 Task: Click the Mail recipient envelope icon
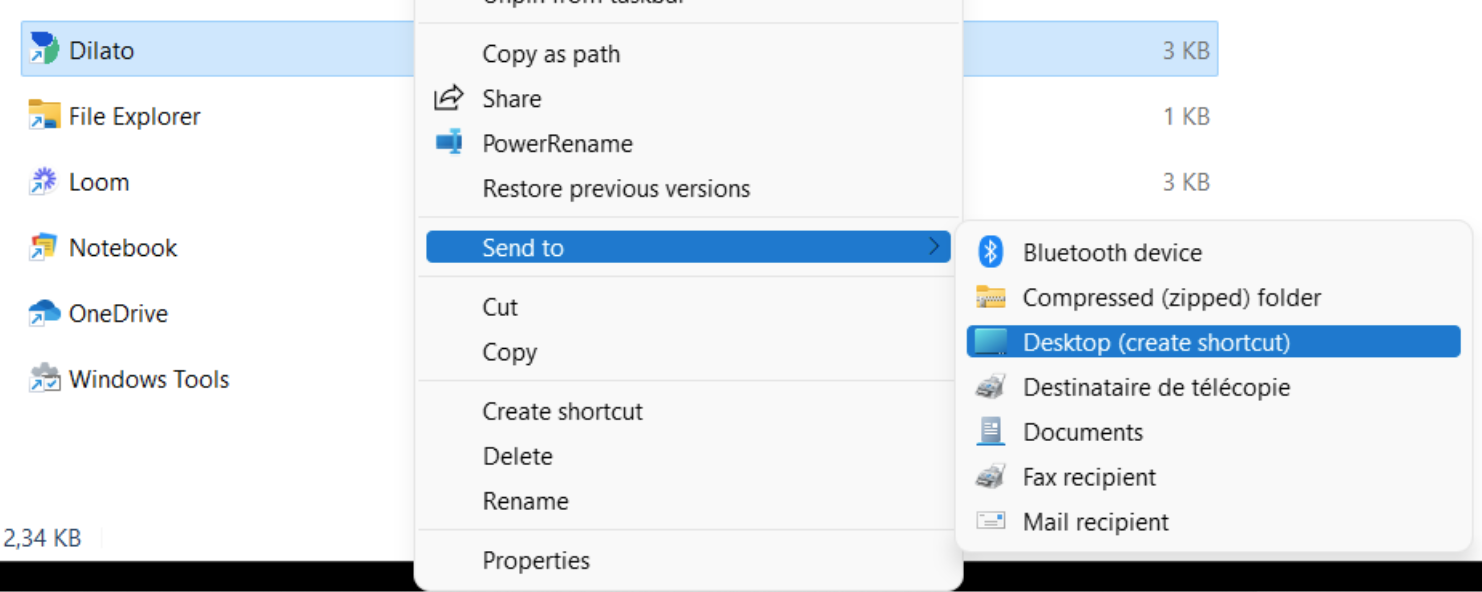[x=990, y=521]
